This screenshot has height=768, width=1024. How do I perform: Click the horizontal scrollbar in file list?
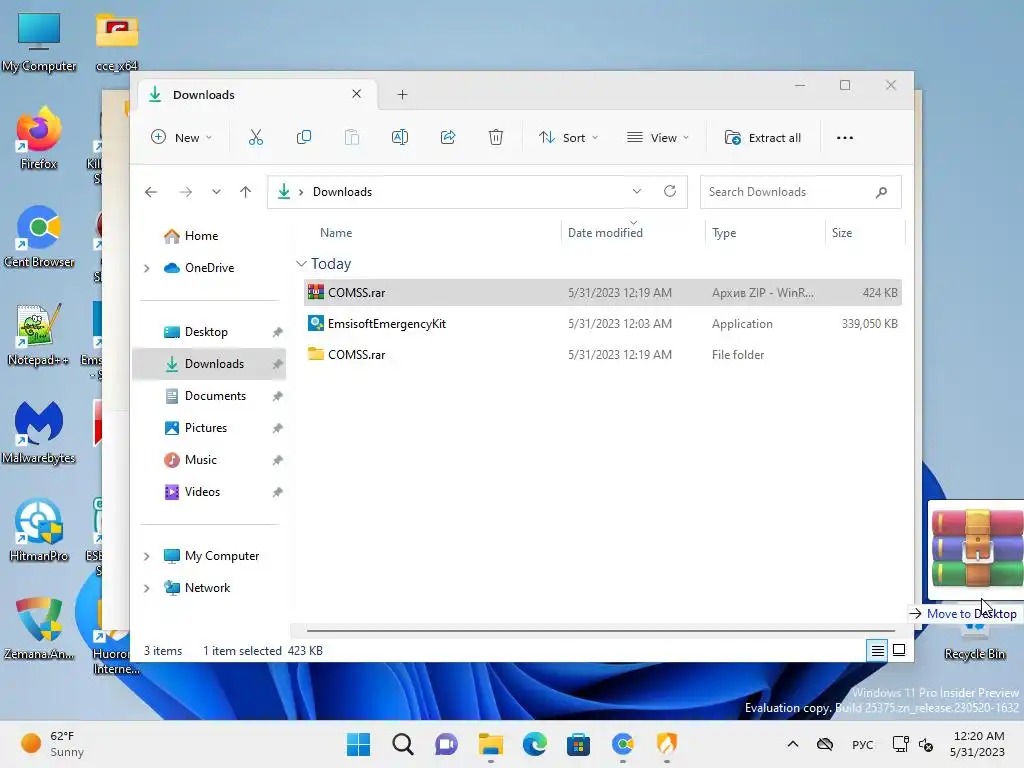tap(600, 631)
